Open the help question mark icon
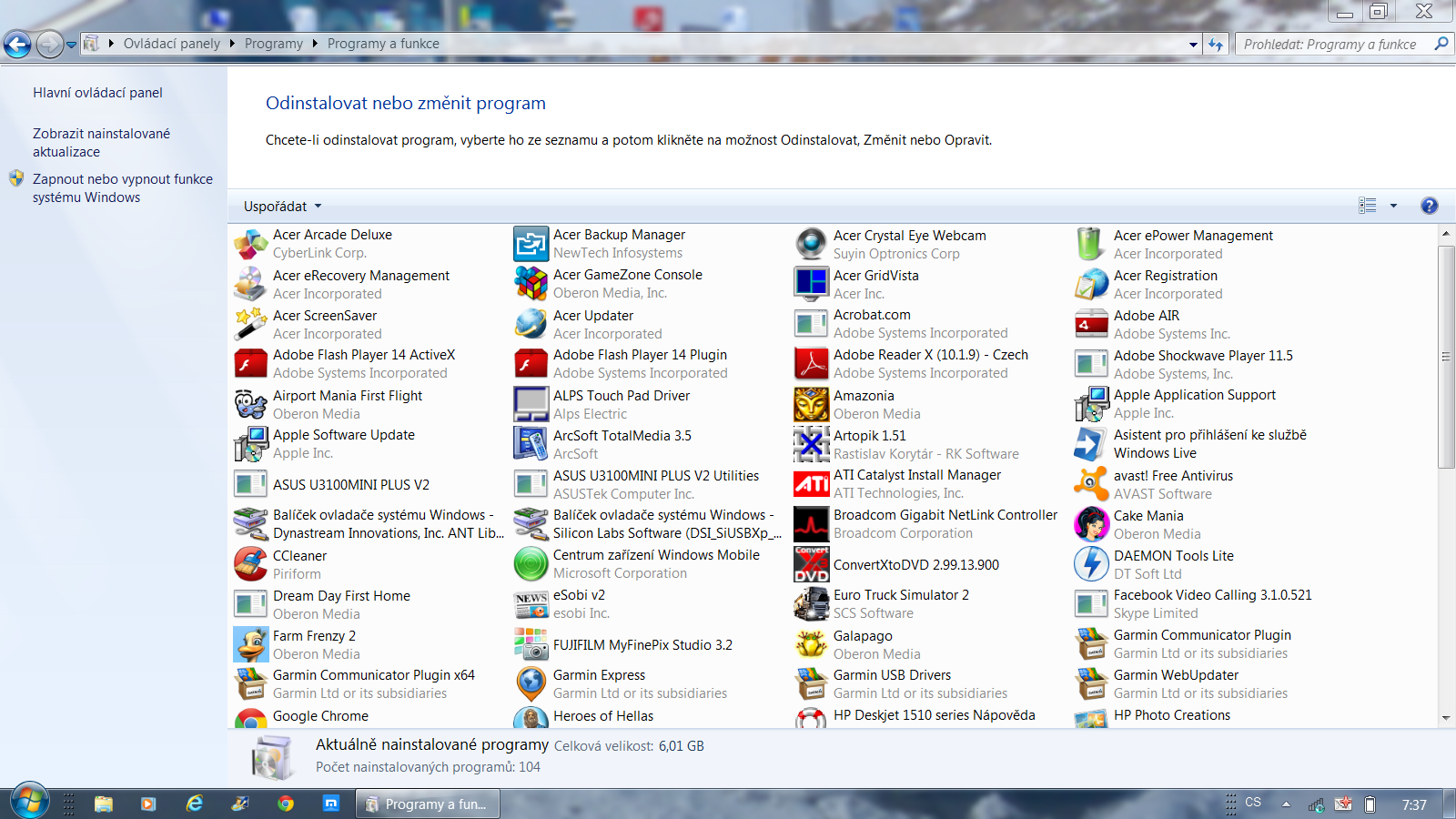The image size is (1456, 819). click(1429, 206)
